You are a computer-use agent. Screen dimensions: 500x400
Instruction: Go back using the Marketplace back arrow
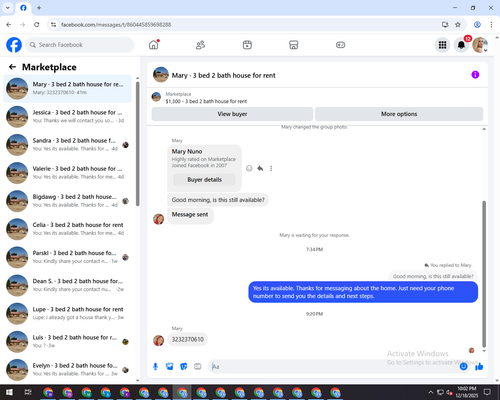pyautogui.click(x=12, y=67)
